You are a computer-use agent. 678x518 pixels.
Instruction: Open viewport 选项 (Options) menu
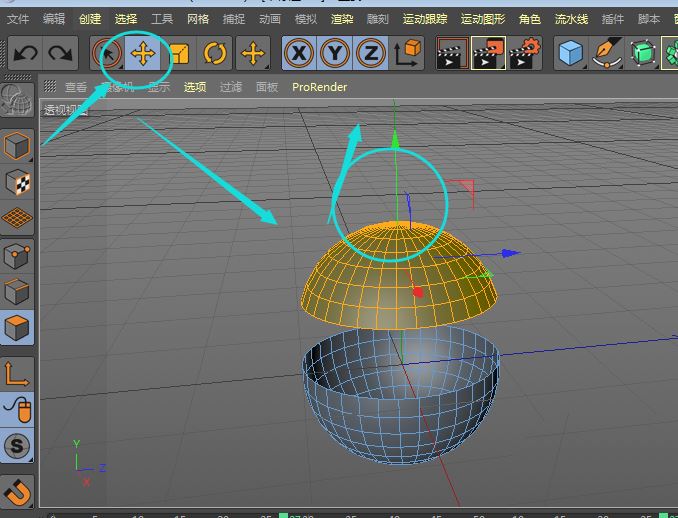[x=195, y=87]
